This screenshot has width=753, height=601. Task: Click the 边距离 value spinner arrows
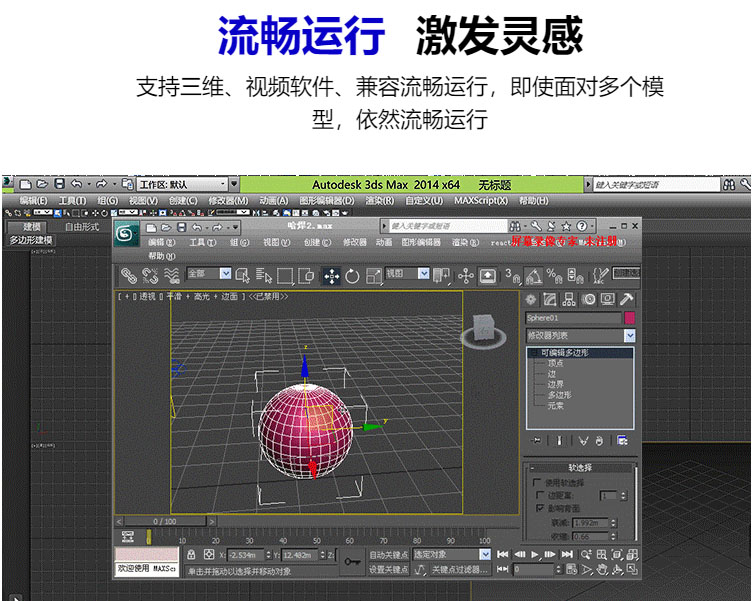coord(623,495)
